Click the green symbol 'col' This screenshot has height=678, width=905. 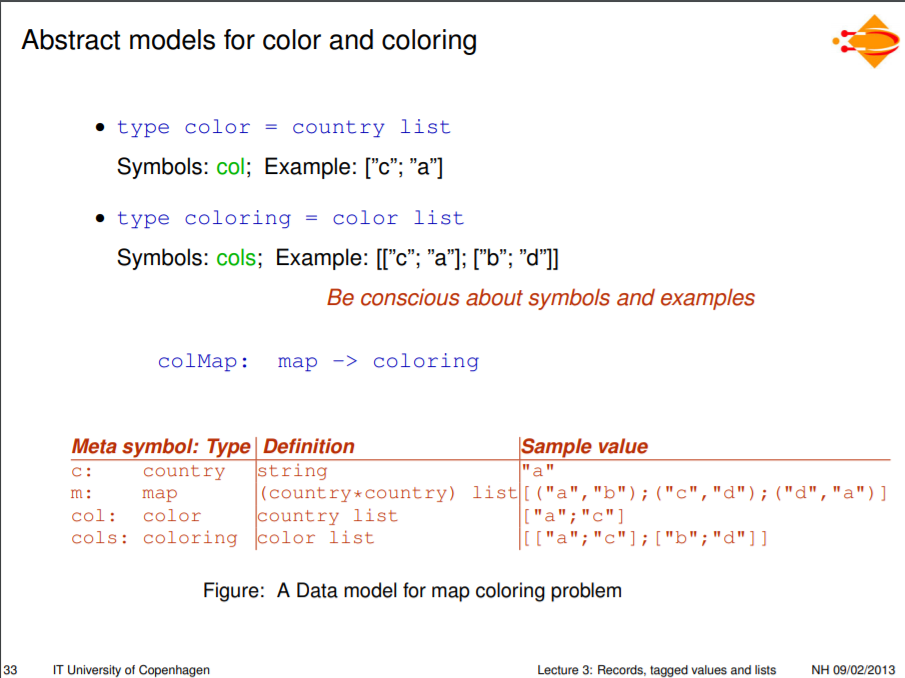click(x=231, y=167)
